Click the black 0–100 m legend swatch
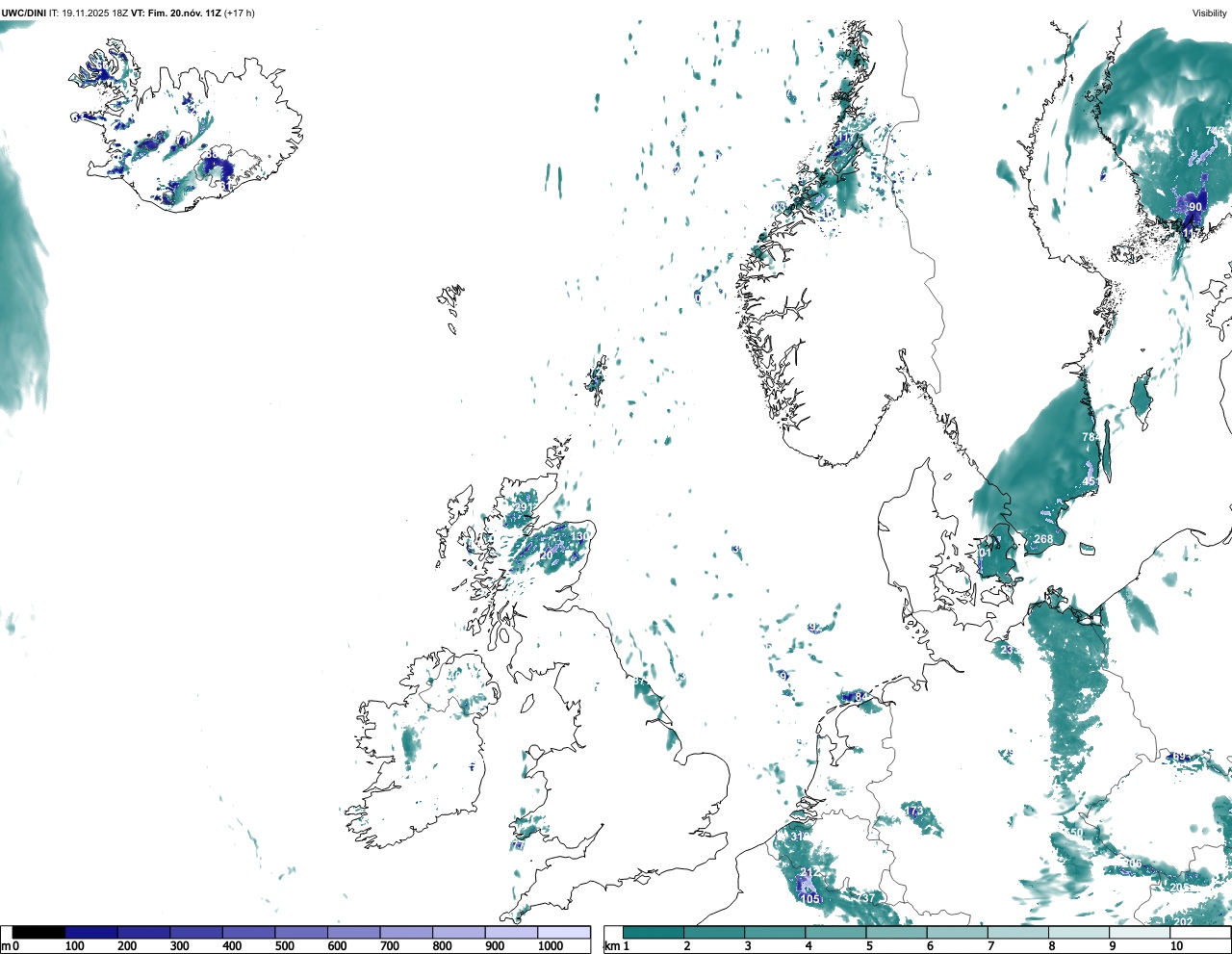The width and height of the screenshot is (1232, 954). pos(38,932)
